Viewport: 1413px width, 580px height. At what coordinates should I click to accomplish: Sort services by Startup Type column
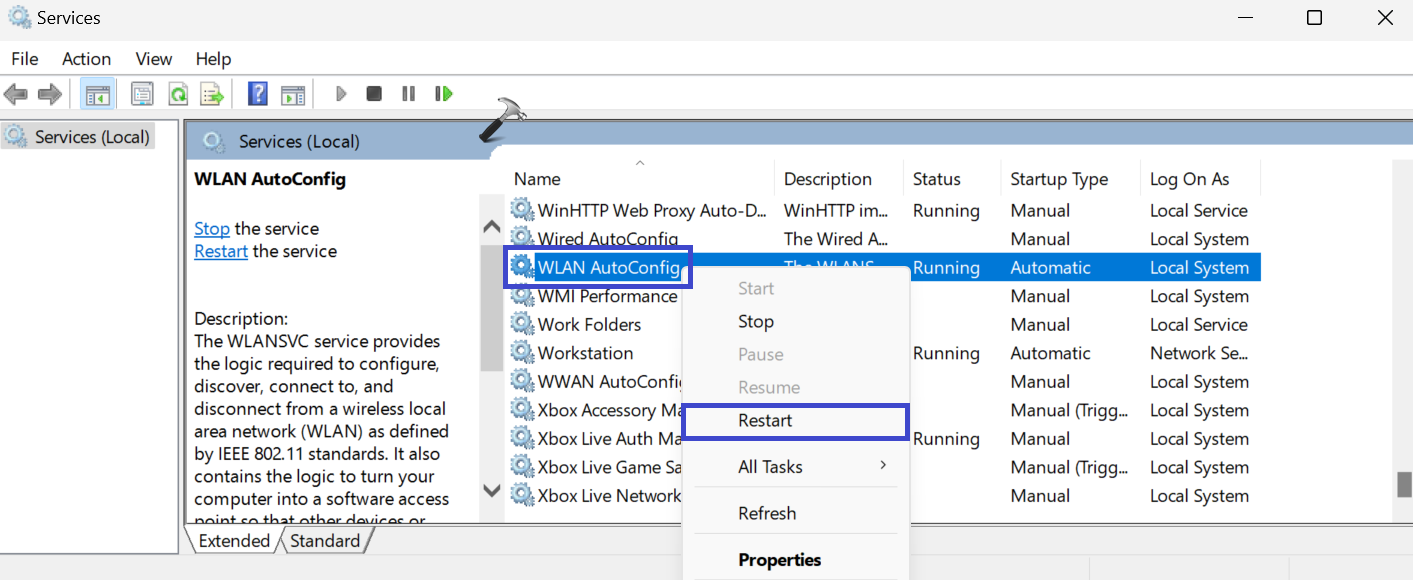[1059, 179]
